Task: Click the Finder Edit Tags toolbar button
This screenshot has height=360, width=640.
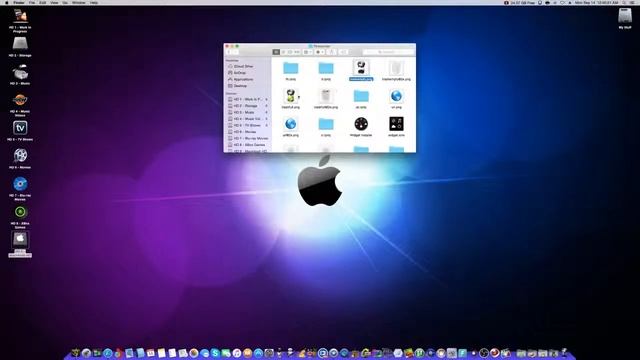Action: [344, 52]
